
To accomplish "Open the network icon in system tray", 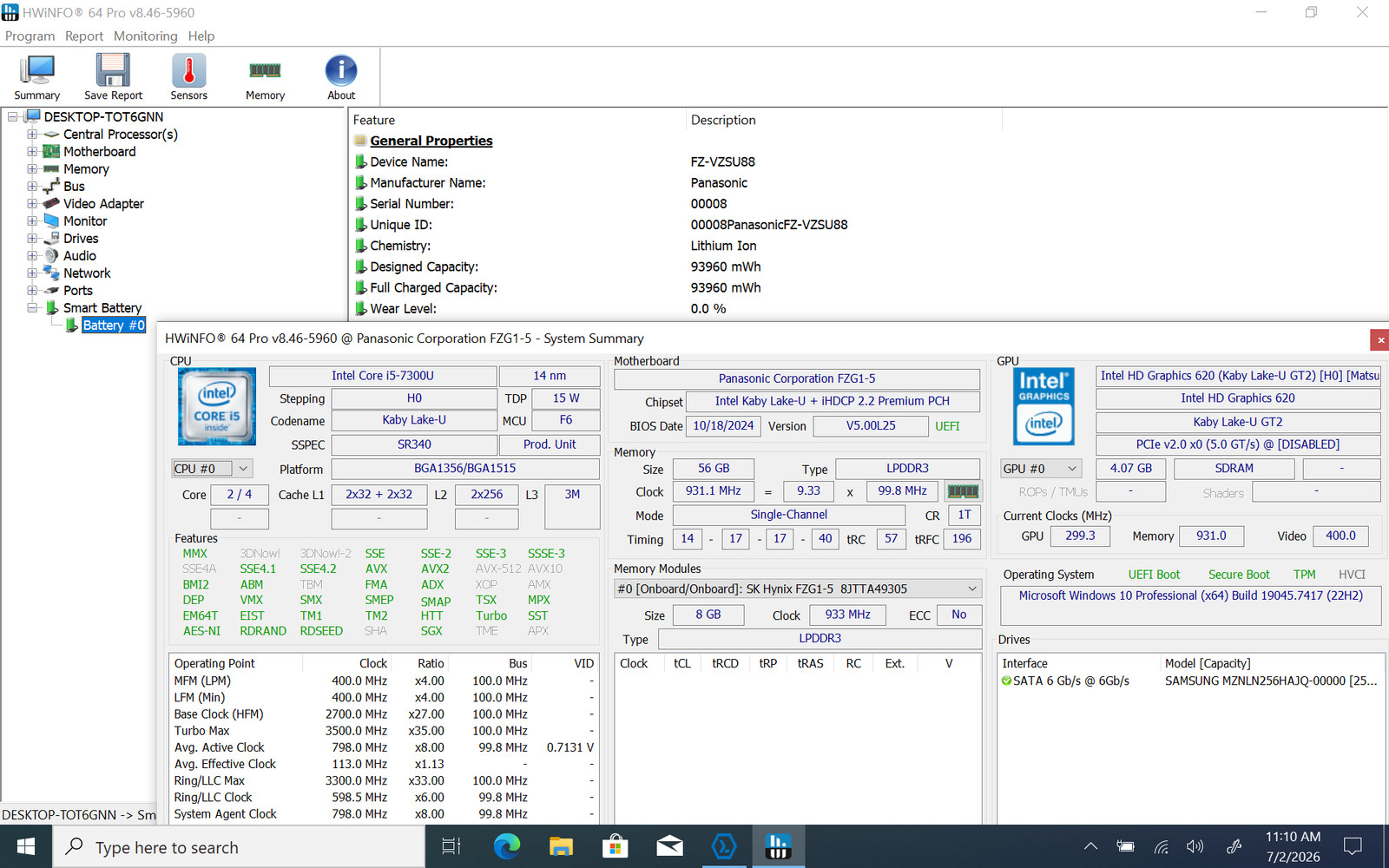I will [x=1161, y=846].
